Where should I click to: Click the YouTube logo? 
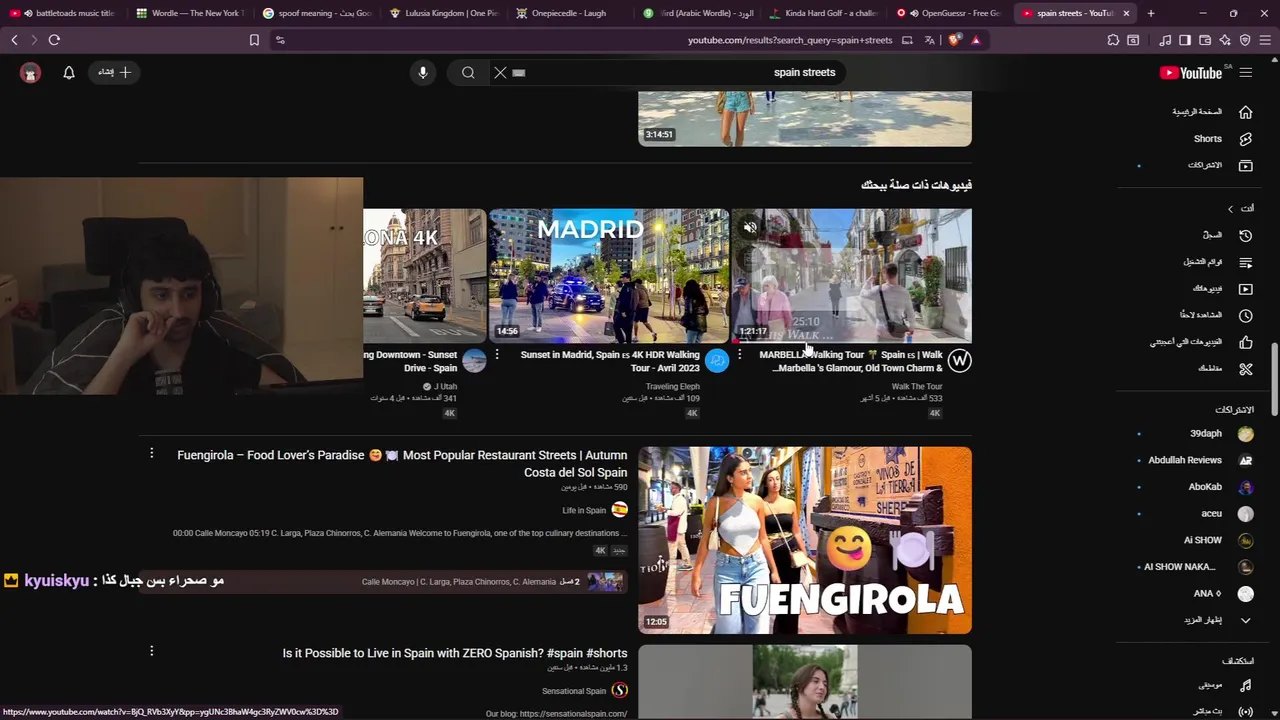tap(1190, 72)
